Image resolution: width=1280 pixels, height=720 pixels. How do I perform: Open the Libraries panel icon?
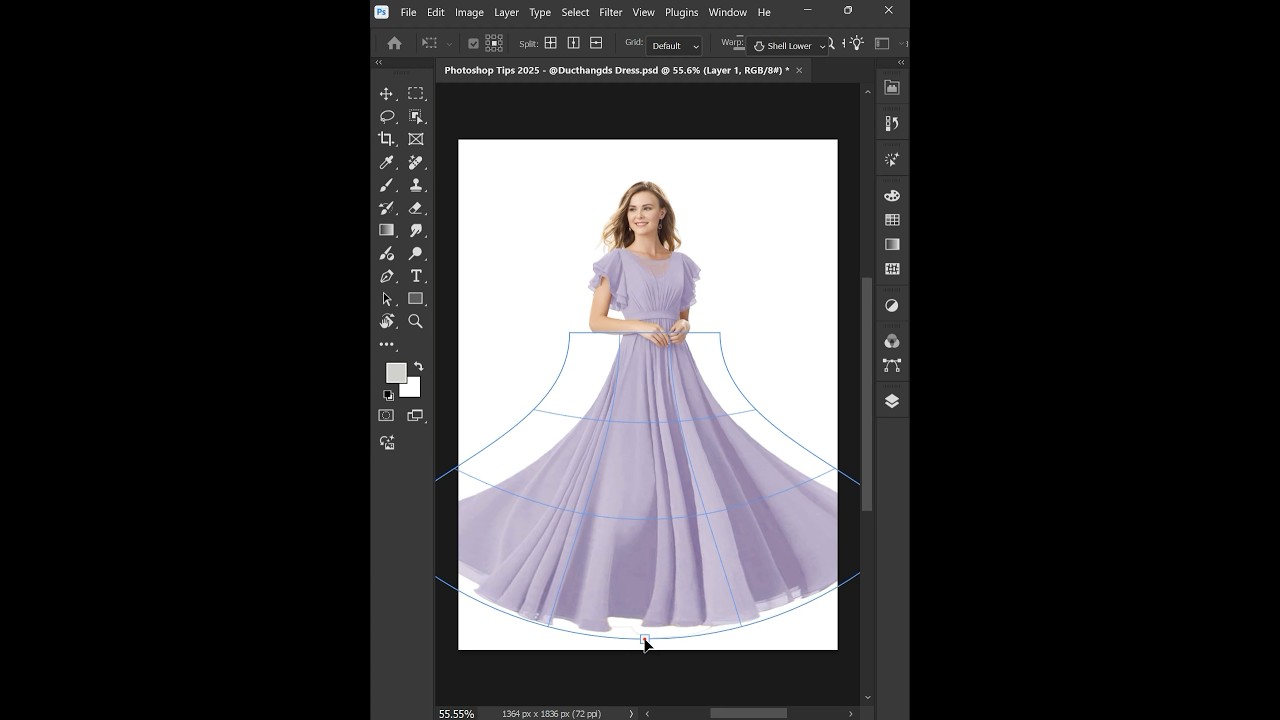coord(892,88)
